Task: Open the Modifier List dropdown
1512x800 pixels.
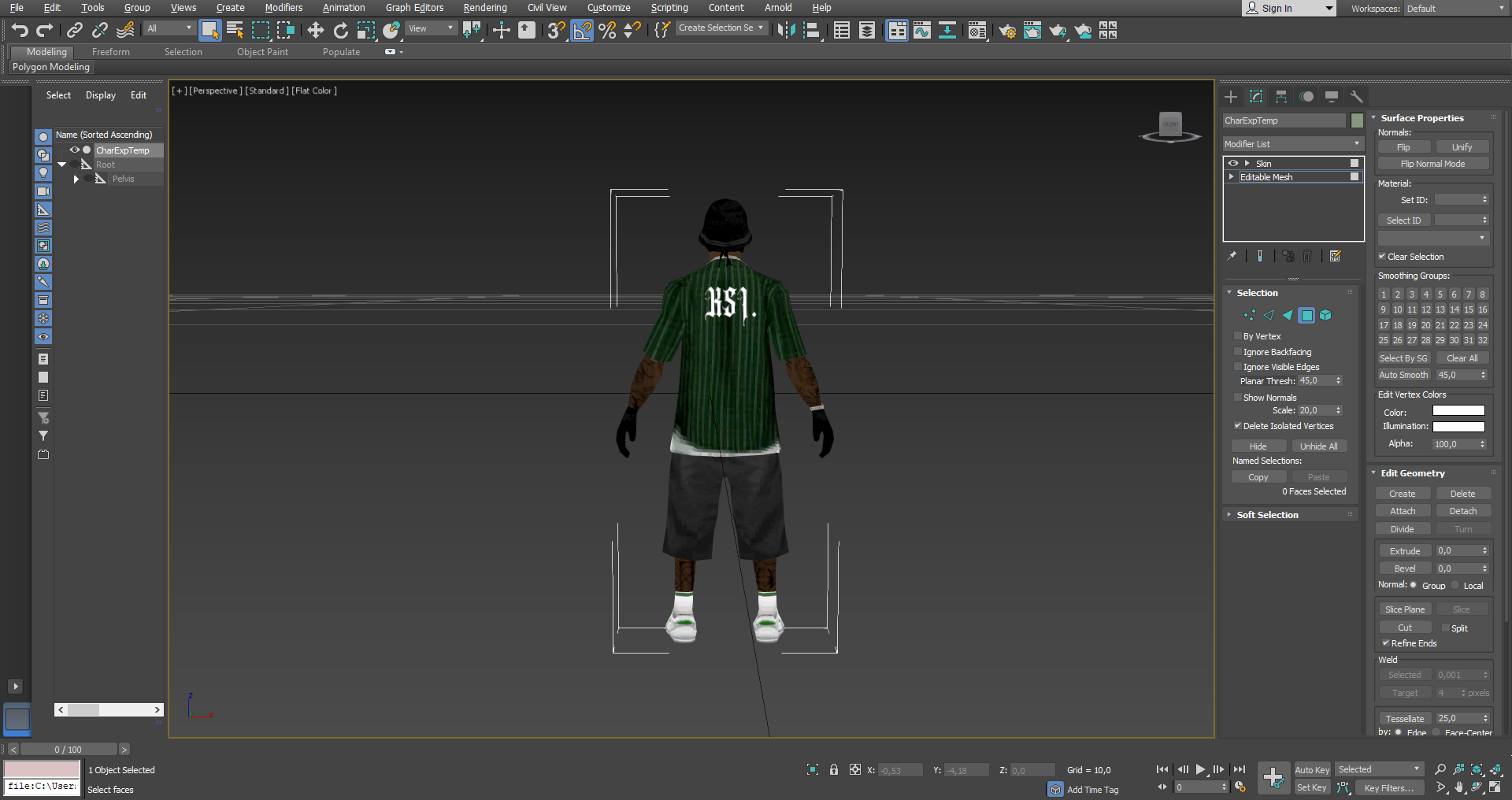Action: [x=1291, y=144]
